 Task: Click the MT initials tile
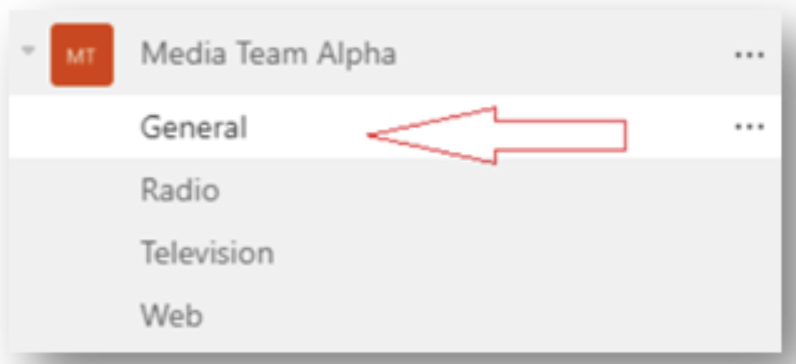pyautogui.click(x=82, y=55)
